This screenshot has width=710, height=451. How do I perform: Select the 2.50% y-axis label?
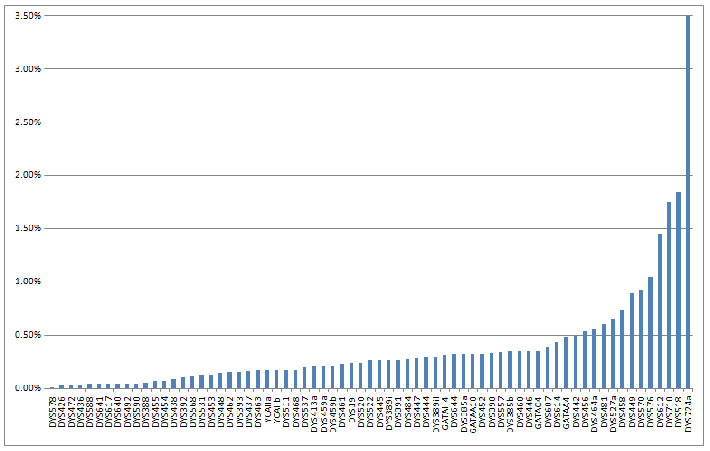coord(24,122)
